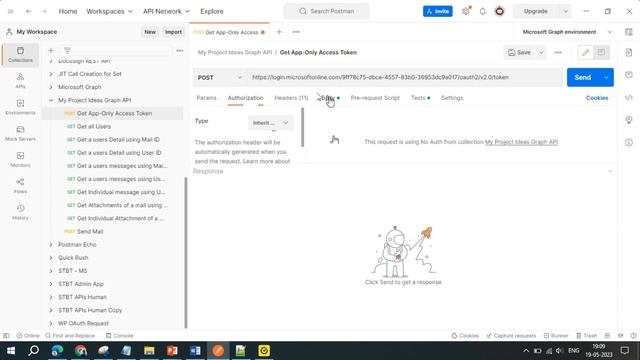Open the tab bar three-dot options
Viewport: 640px width, 360px height.
[296, 32]
